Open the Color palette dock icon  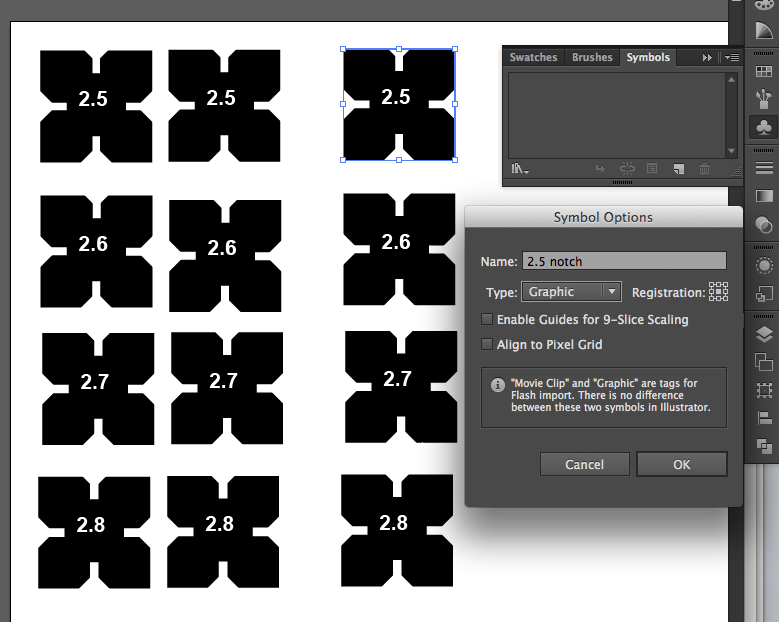pyautogui.click(x=764, y=5)
